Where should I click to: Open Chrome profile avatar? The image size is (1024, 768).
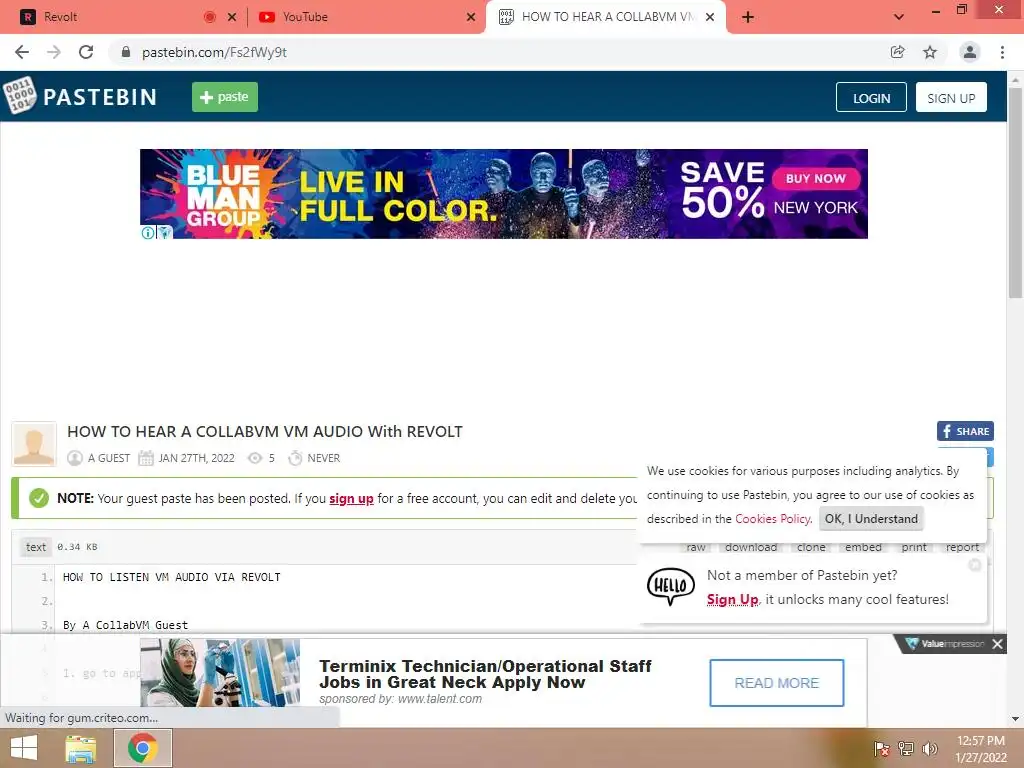(x=970, y=52)
